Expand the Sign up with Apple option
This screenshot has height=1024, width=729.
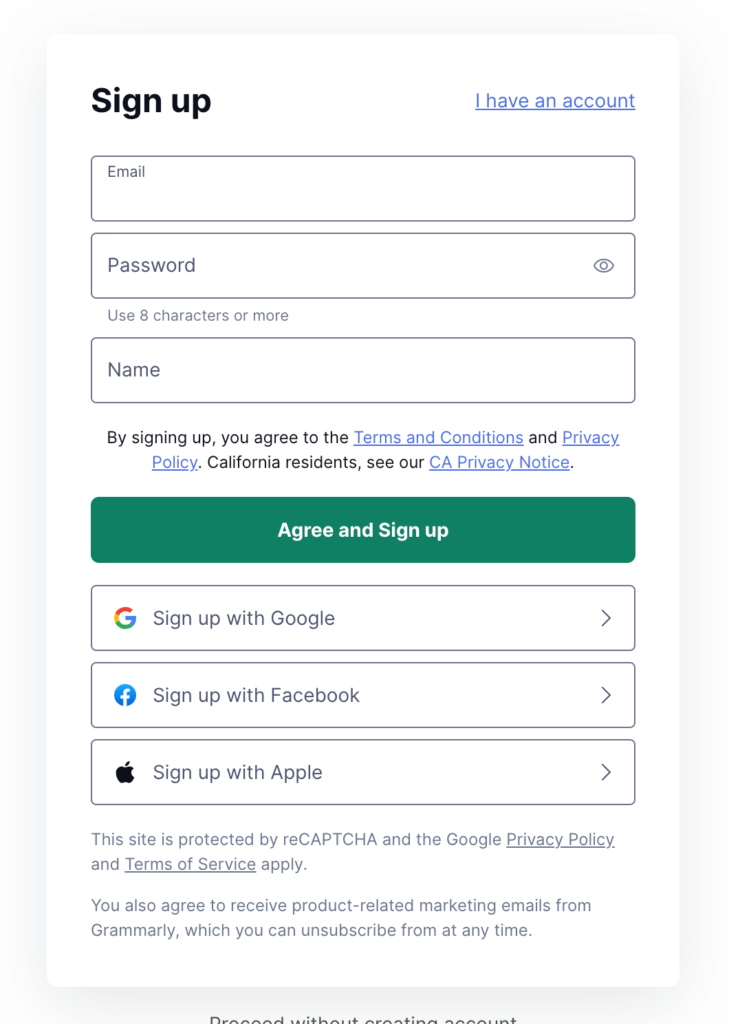point(363,772)
